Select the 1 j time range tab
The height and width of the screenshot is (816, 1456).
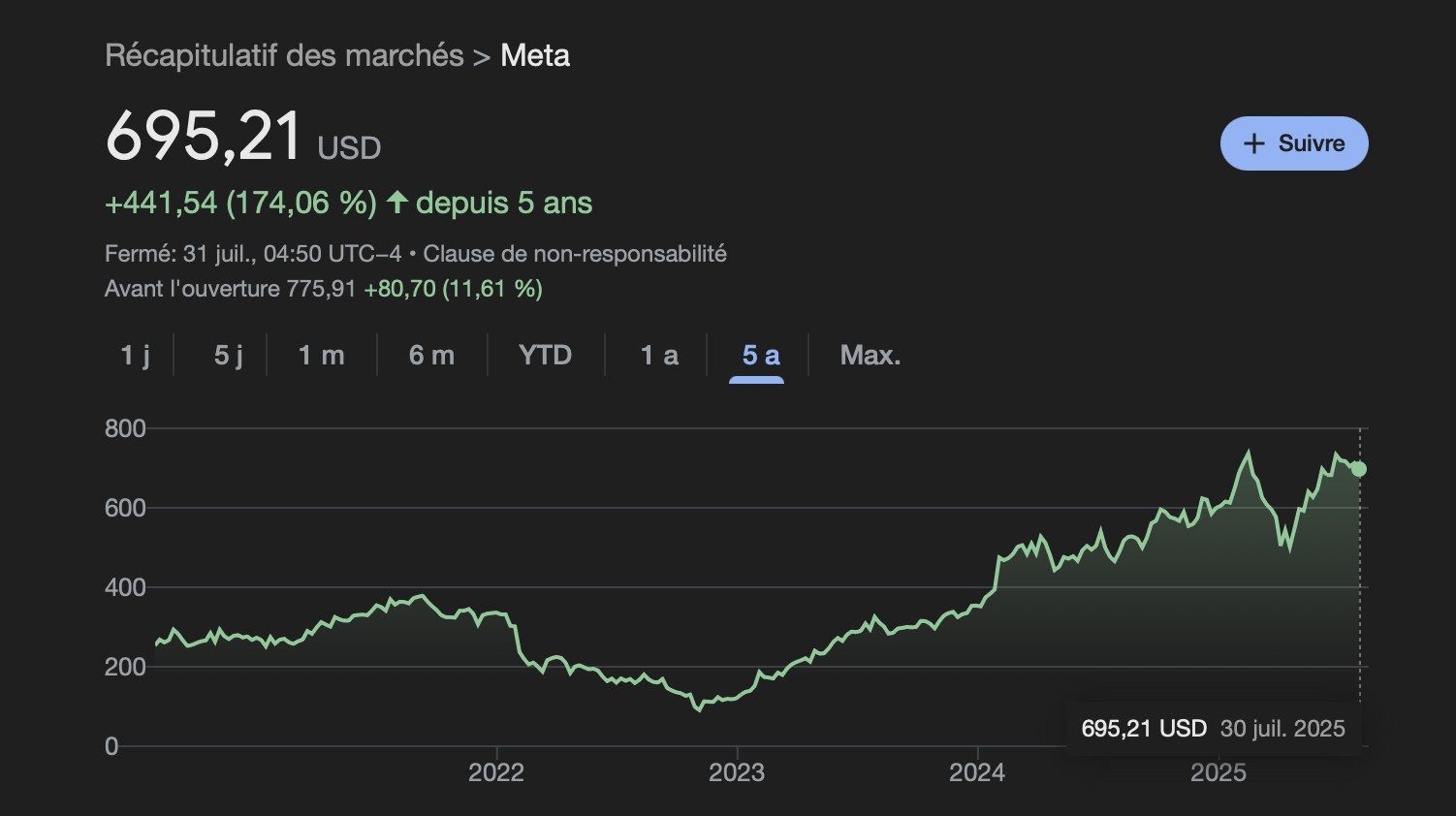click(136, 355)
